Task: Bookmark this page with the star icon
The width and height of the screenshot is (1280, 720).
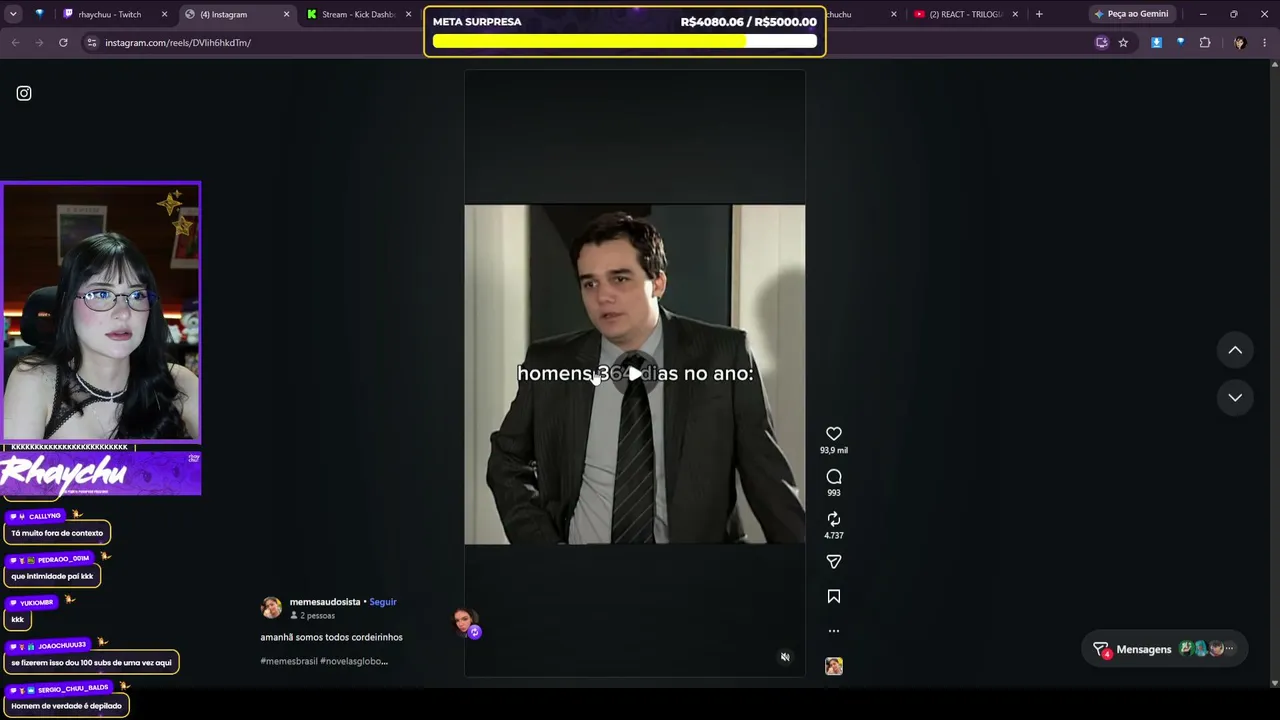Action: pos(1123,43)
